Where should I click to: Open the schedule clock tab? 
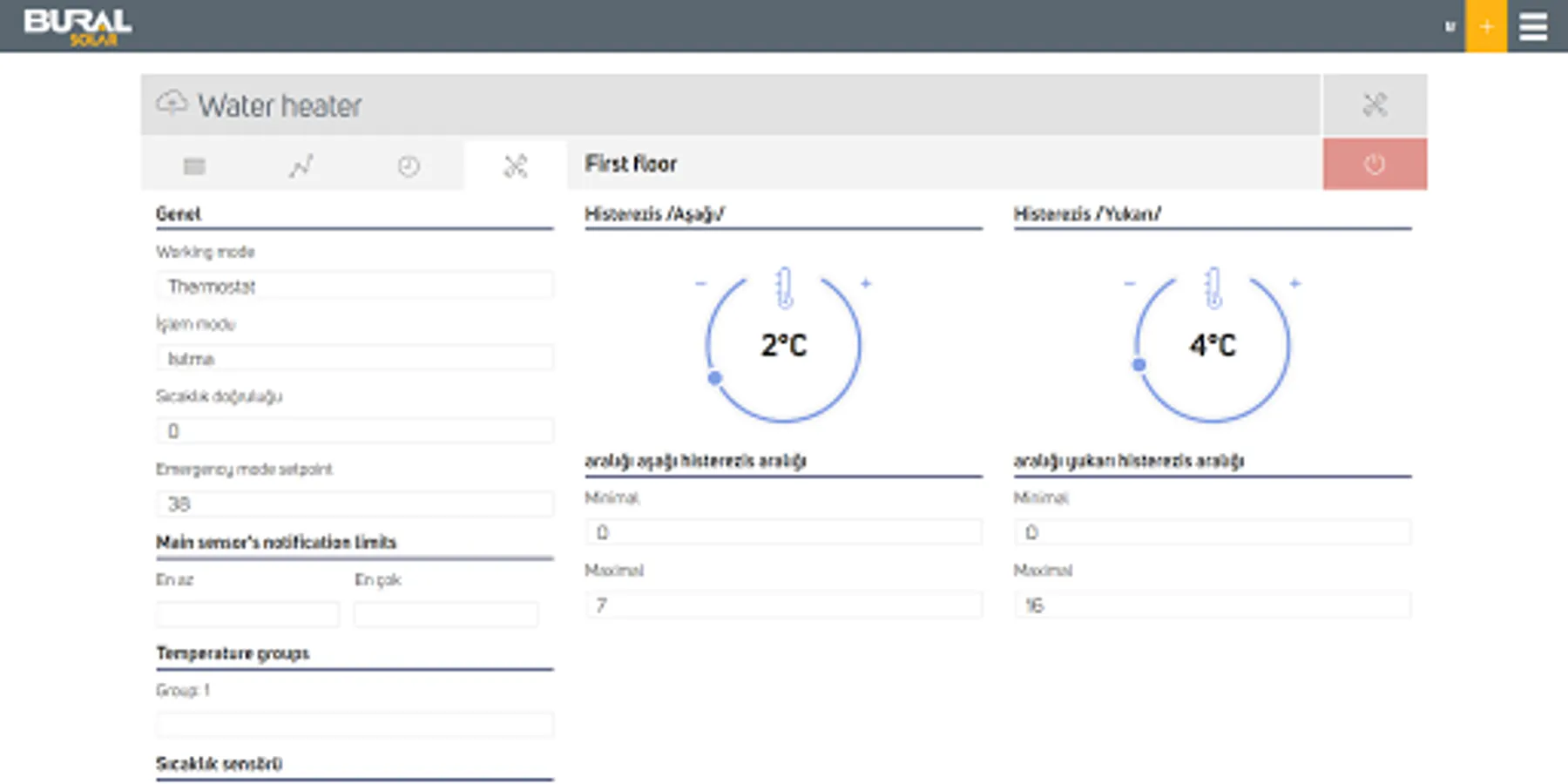coord(409,166)
